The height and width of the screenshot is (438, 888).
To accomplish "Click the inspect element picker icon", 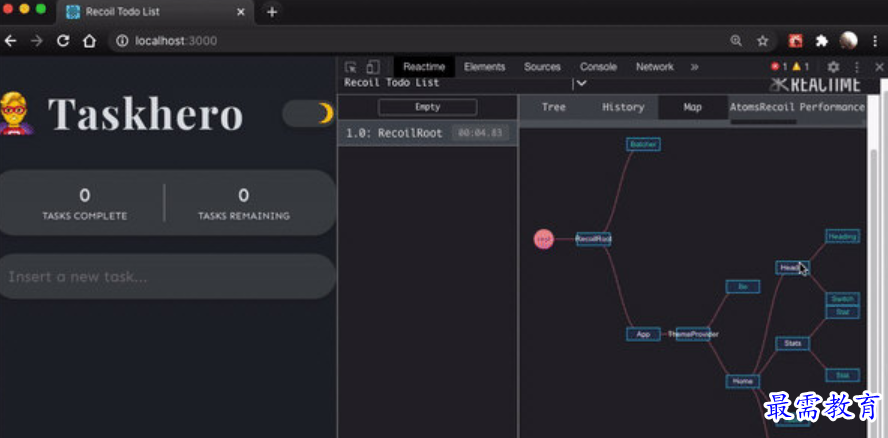I will point(351,67).
